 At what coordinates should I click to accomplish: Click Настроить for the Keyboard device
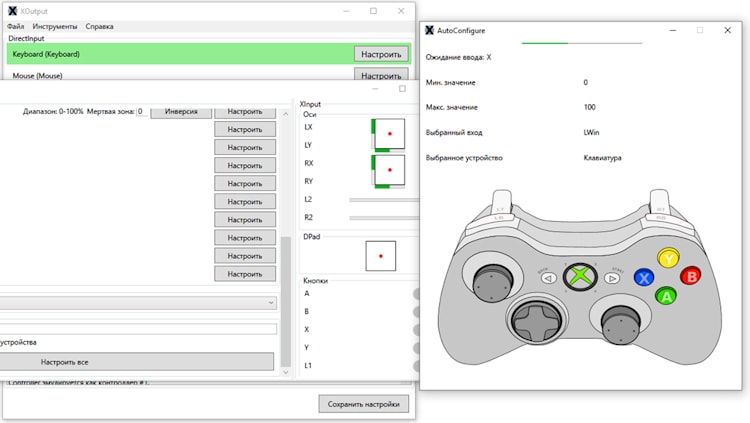381,54
